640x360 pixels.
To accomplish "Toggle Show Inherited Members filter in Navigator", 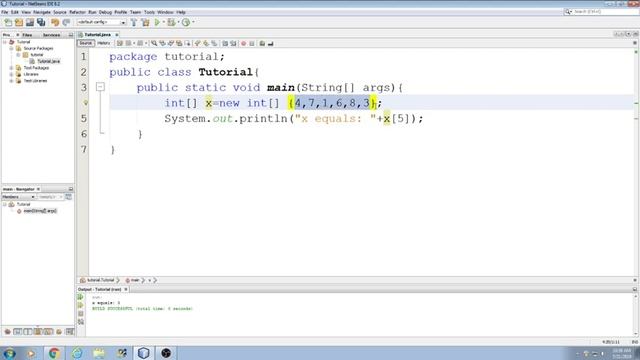I will [7, 331].
